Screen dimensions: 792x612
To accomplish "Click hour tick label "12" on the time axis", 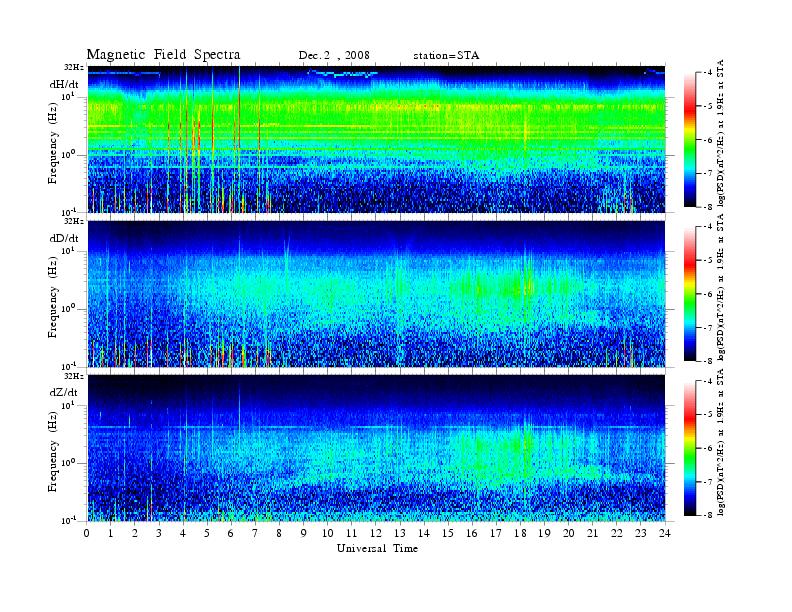I will point(376,533).
